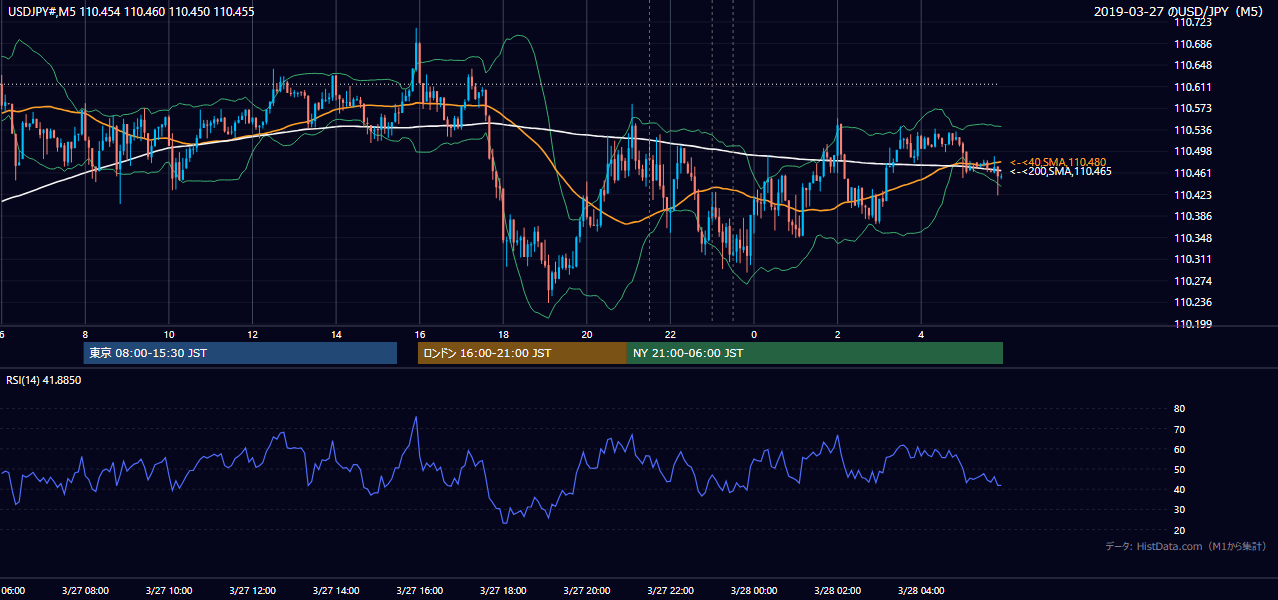The image size is (1278, 600).
Task: Click the RSI(14) 41.8850 indicator label
Action: click(44, 381)
